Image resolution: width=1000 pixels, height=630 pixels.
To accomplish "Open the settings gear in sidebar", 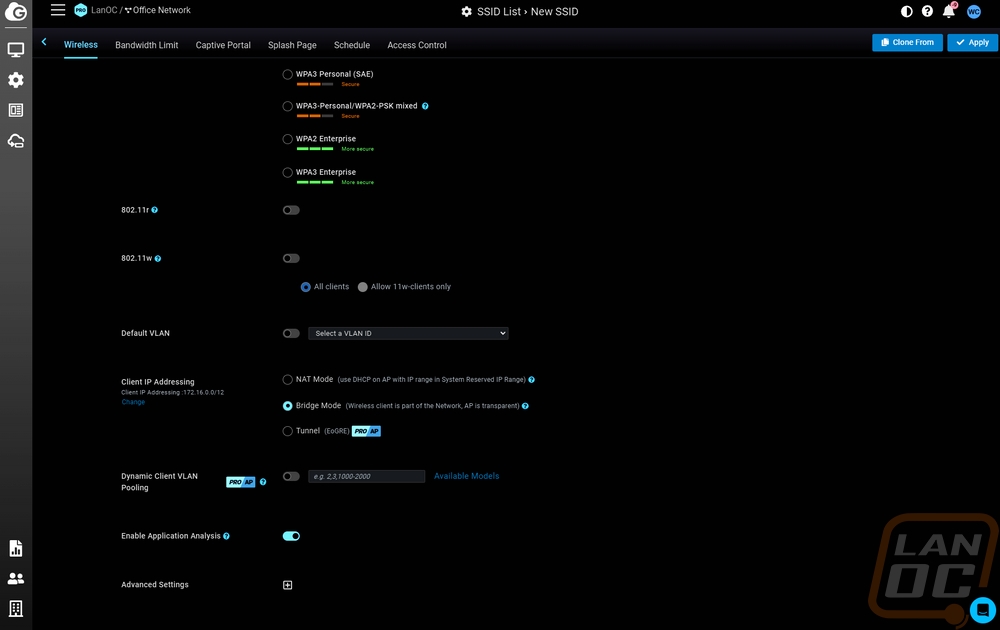I will click(x=16, y=80).
